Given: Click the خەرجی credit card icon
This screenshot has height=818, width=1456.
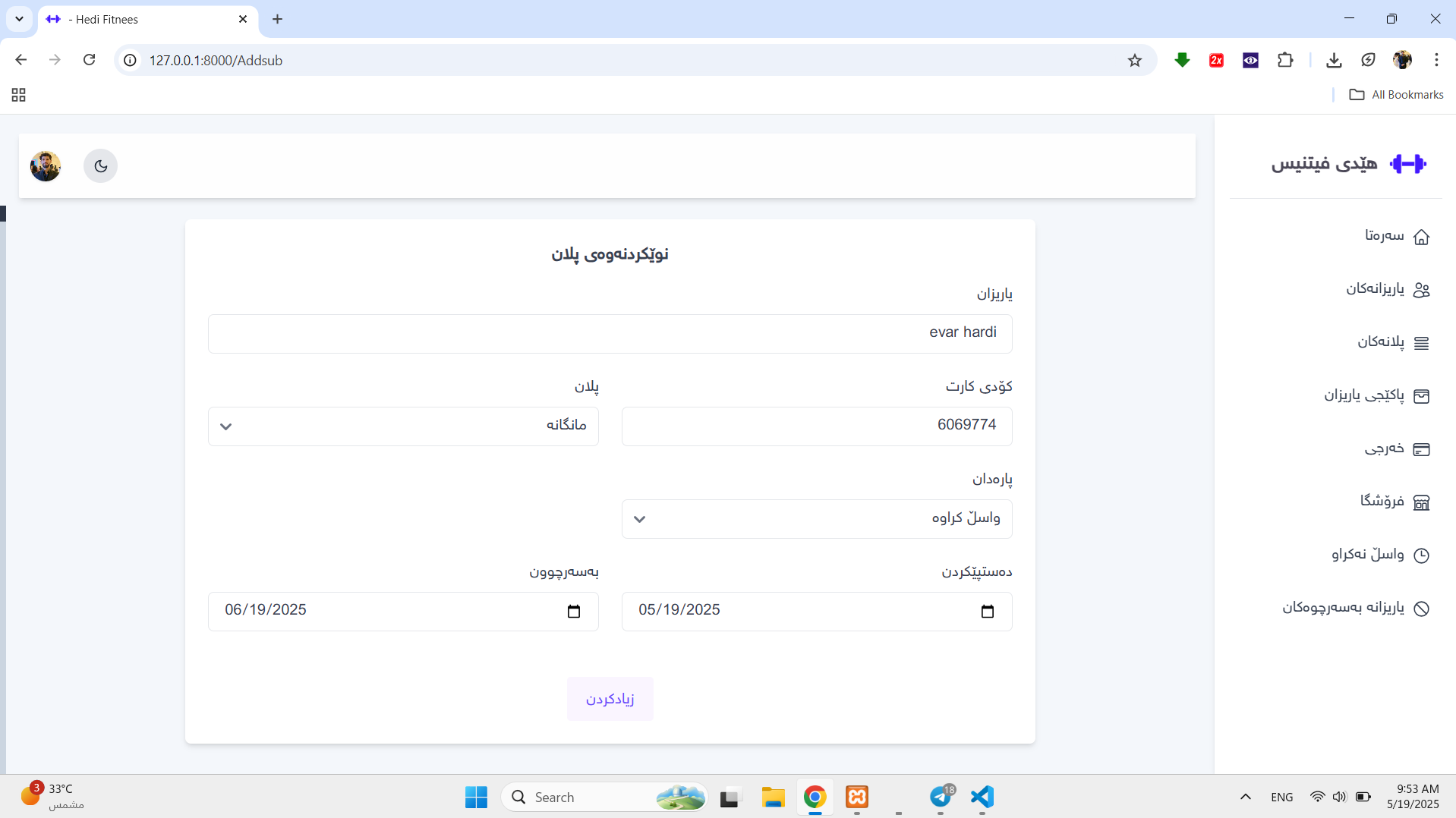Looking at the screenshot, I should [x=1421, y=449].
